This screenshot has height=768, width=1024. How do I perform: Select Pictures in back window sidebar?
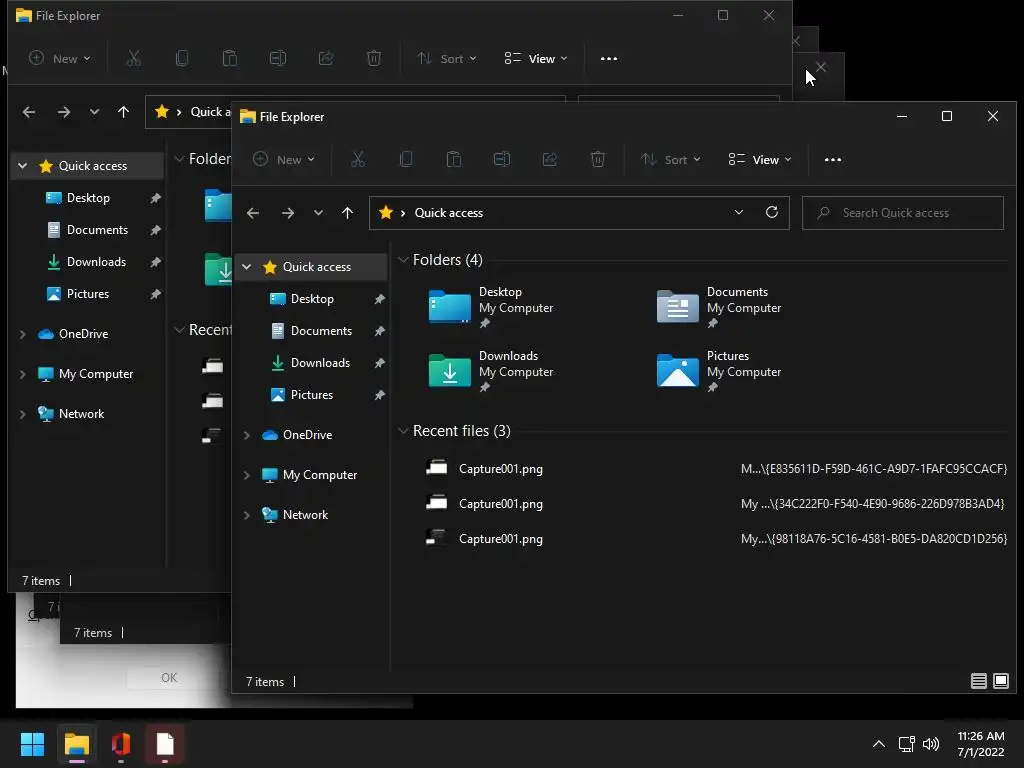tap(88, 294)
